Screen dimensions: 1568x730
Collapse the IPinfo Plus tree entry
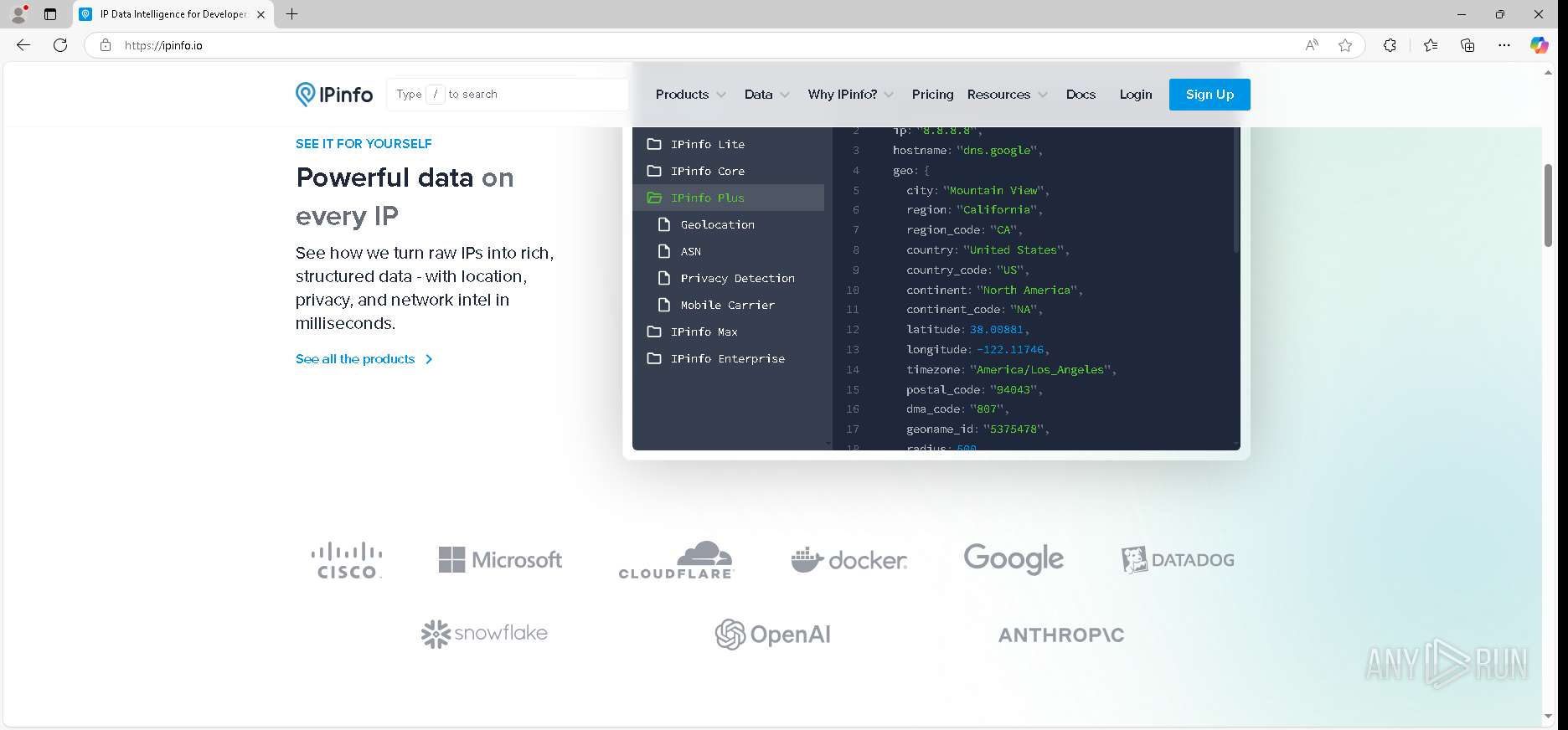pyautogui.click(x=728, y=198)
